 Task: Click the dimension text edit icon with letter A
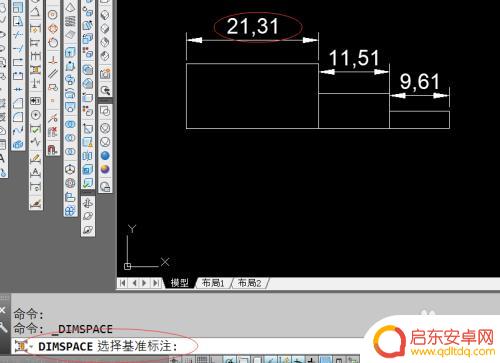(35, 172)
